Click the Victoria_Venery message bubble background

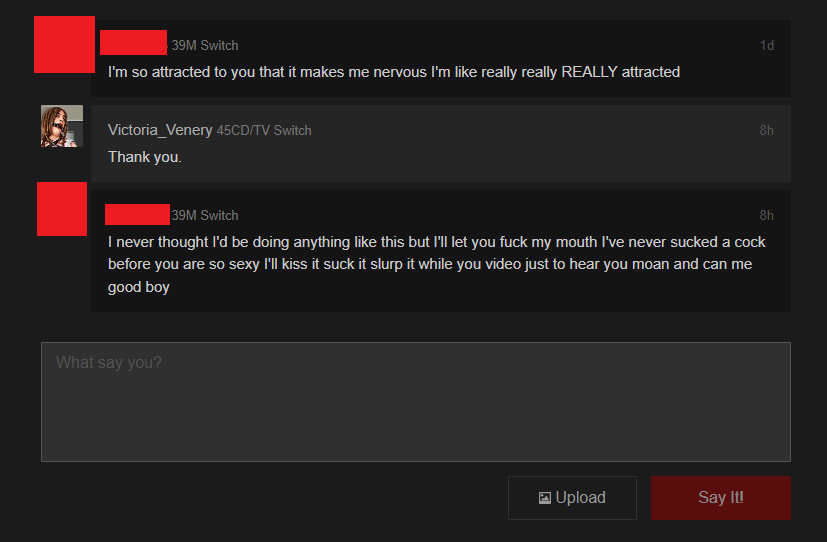click(440, 143)
